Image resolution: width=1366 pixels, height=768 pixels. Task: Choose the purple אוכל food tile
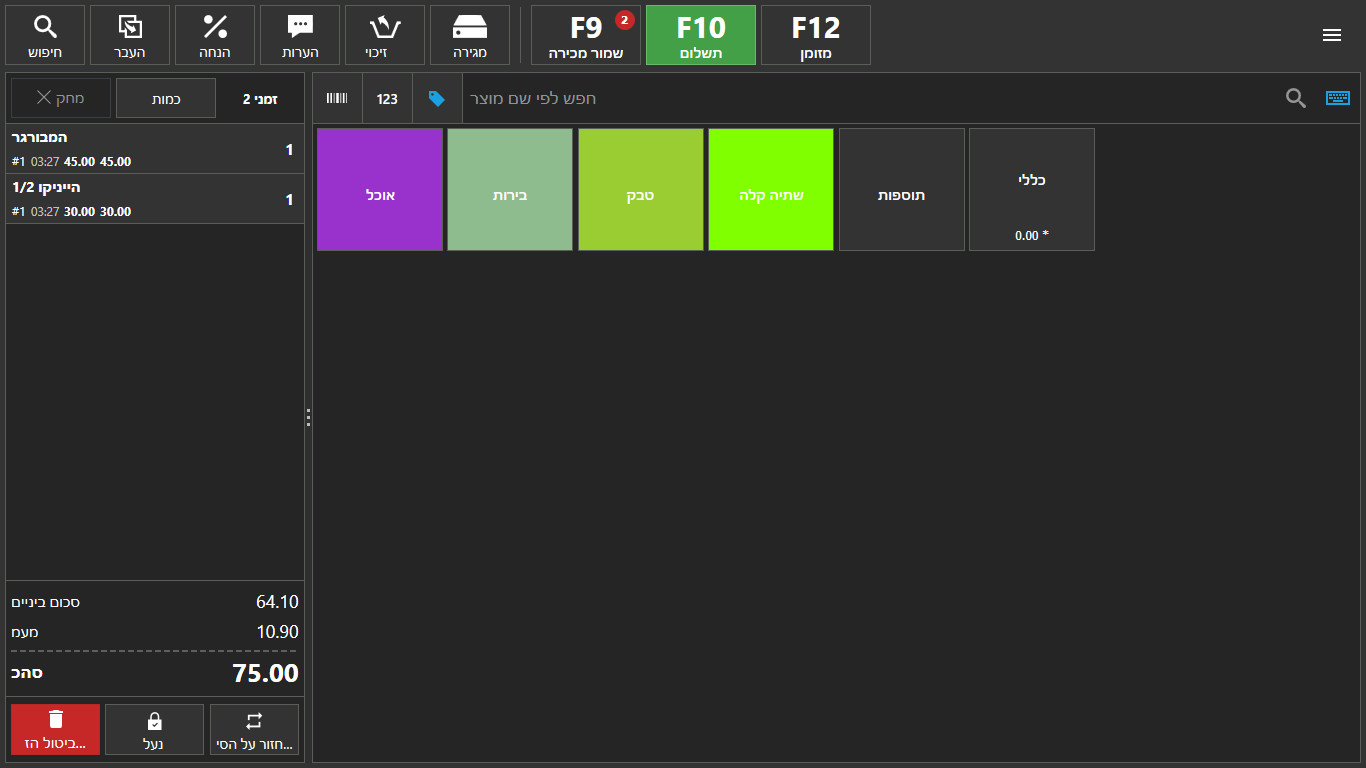click(x=379, y=189)
